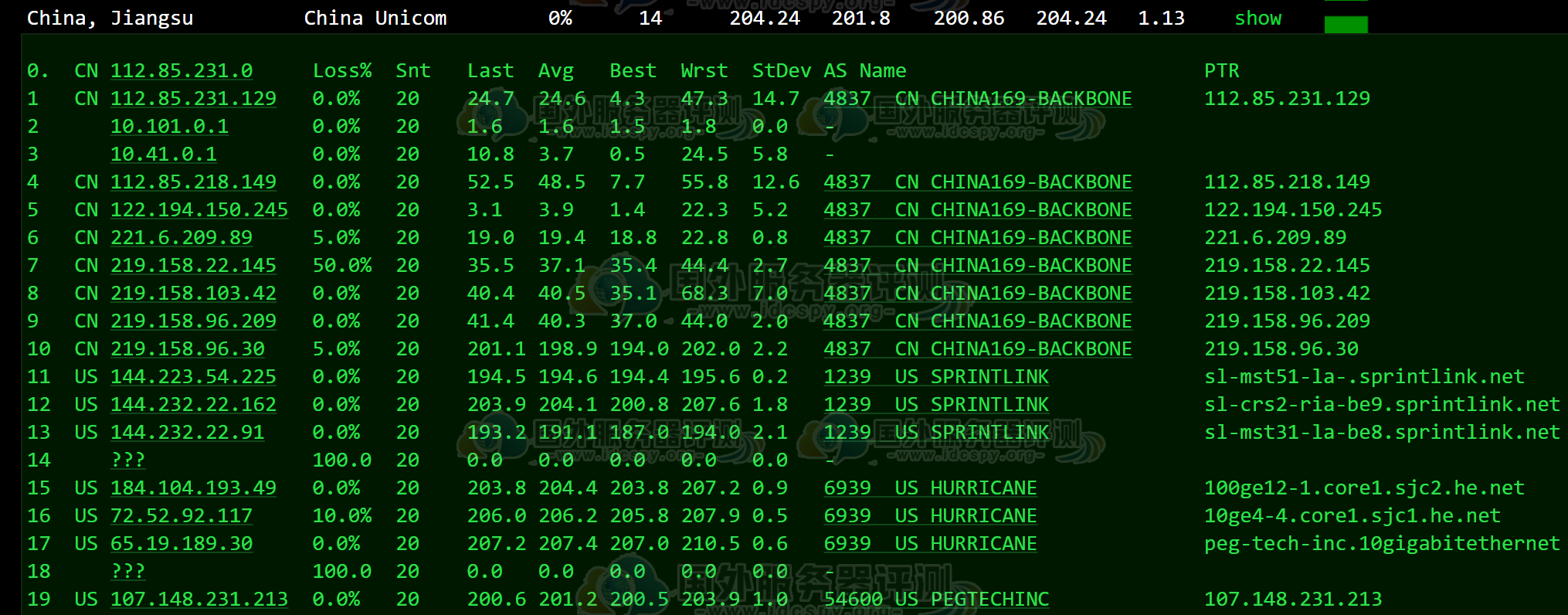Open IP link 184.104.193.49
This screenshot has height=615, width=1568.
tap(193, 488)
